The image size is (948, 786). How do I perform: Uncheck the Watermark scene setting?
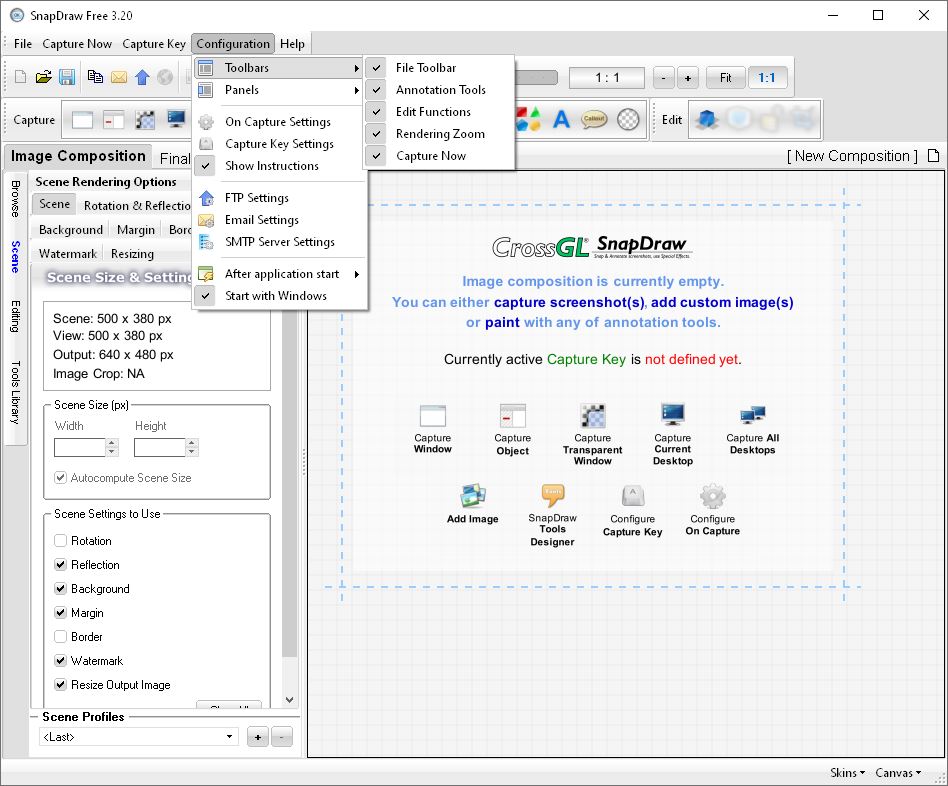pyautogui.click(x=61, y=661)
